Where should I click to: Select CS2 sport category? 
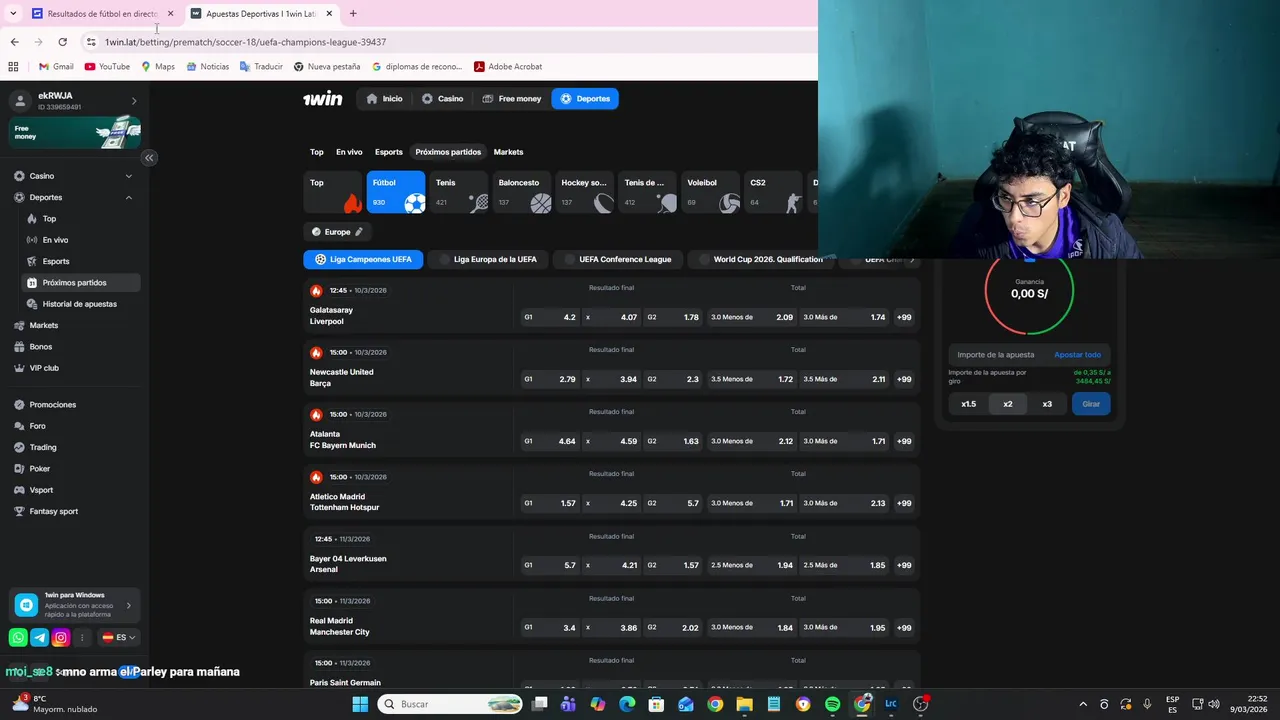774,192
